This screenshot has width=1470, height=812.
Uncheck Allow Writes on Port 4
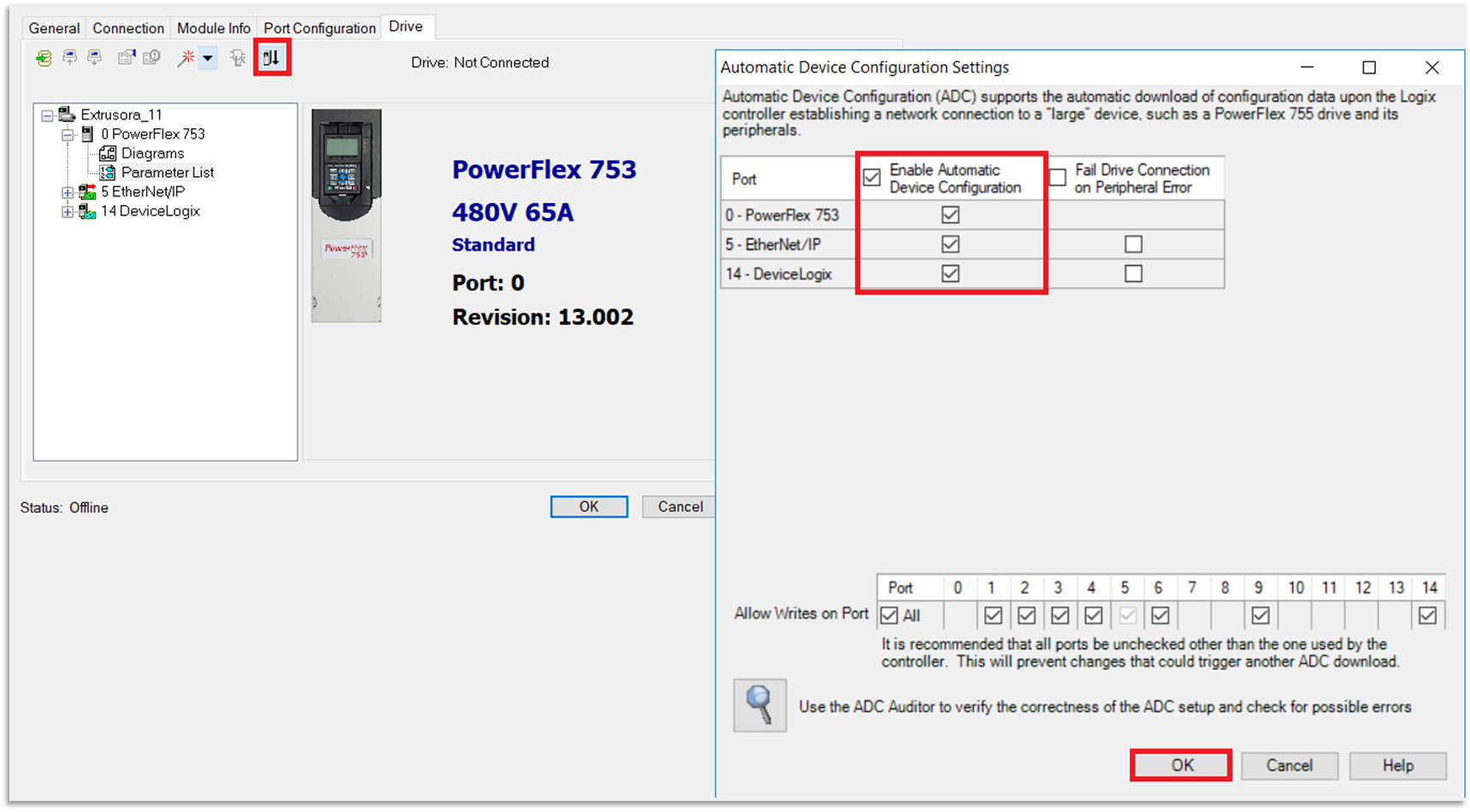pyautogui.click(x=1093, y=615)
